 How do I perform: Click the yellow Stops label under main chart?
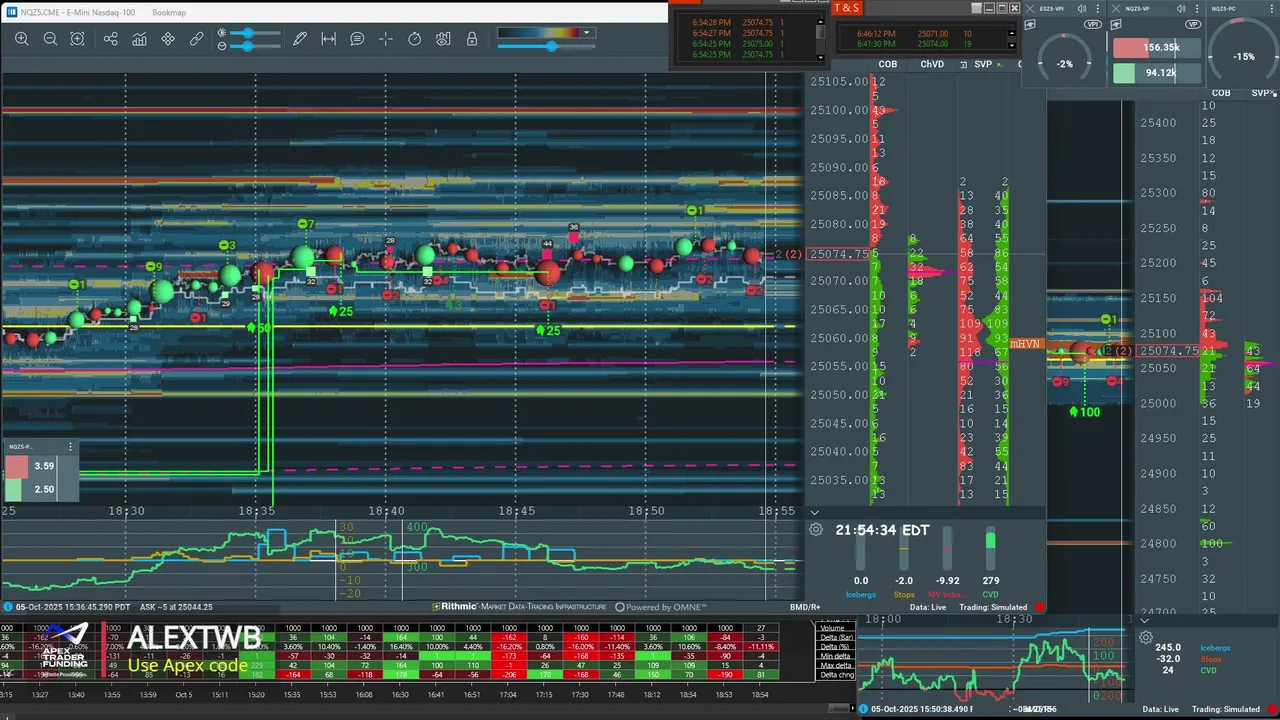pos(904,595)
